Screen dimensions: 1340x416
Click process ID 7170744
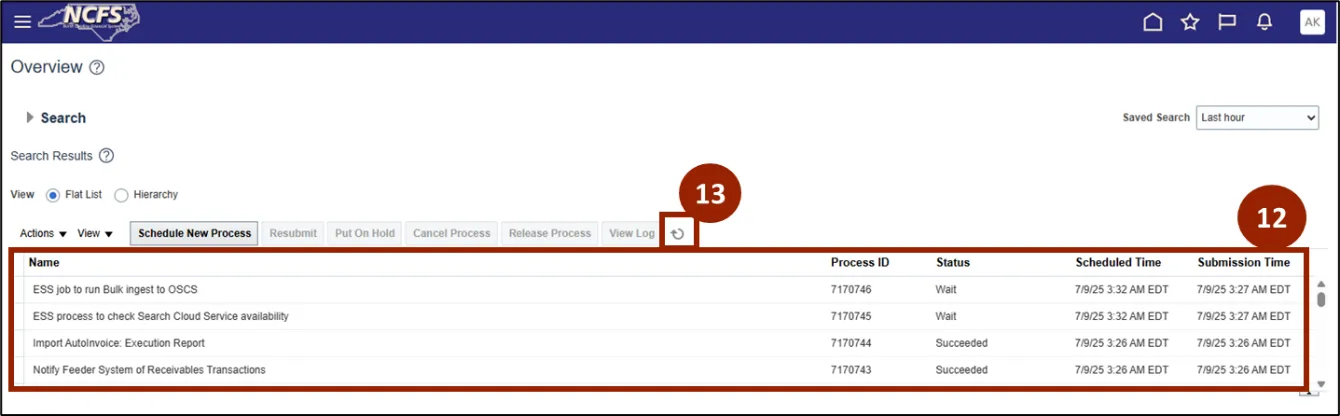[851, 343]
